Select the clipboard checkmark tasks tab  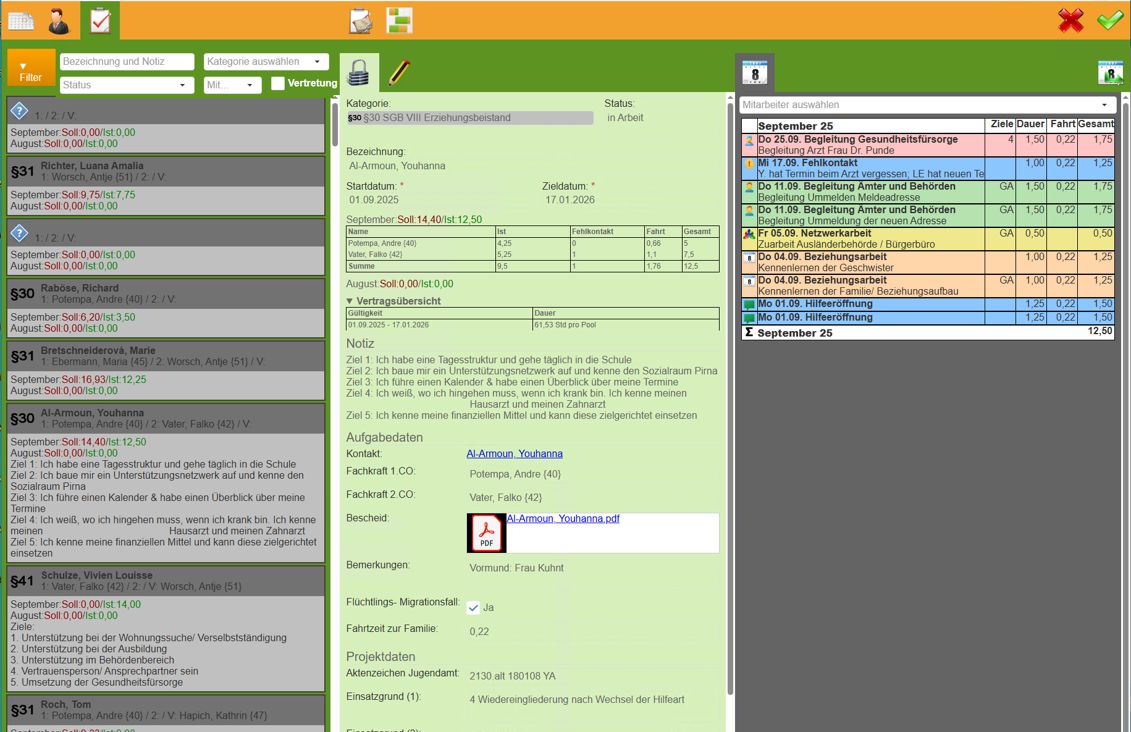tap(100, 20)
